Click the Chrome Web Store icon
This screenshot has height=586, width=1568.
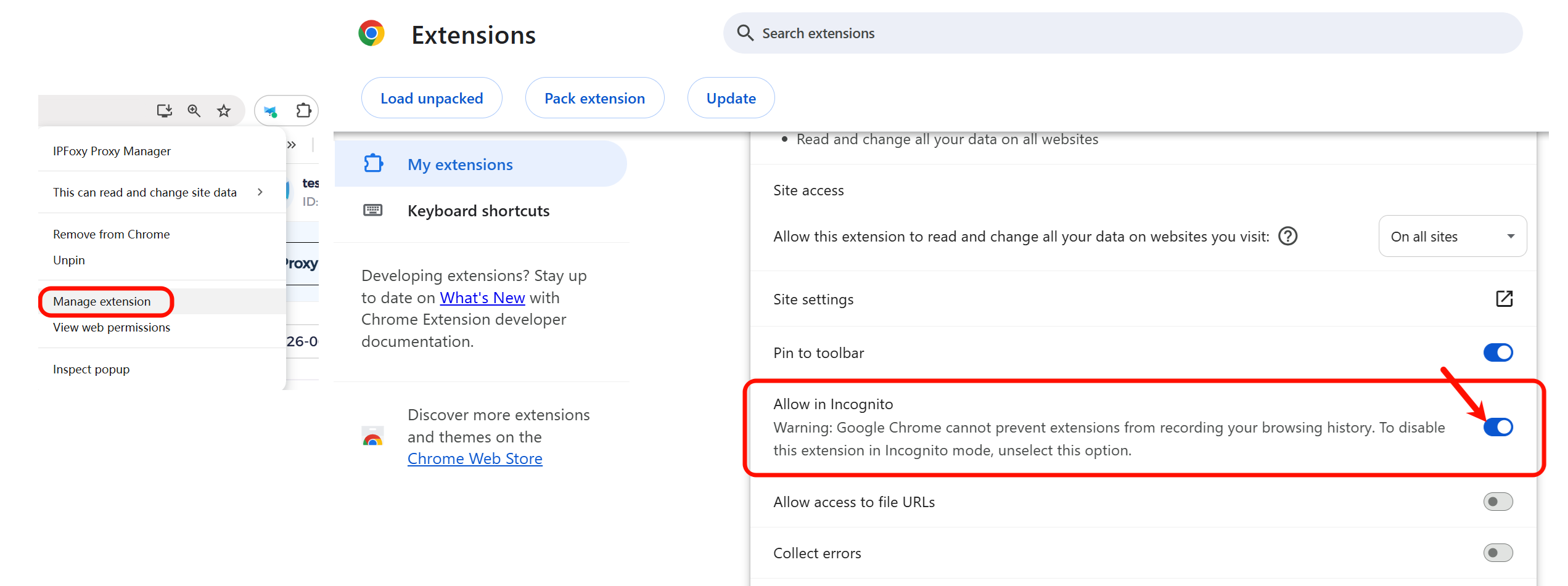[x=372, y=436]
